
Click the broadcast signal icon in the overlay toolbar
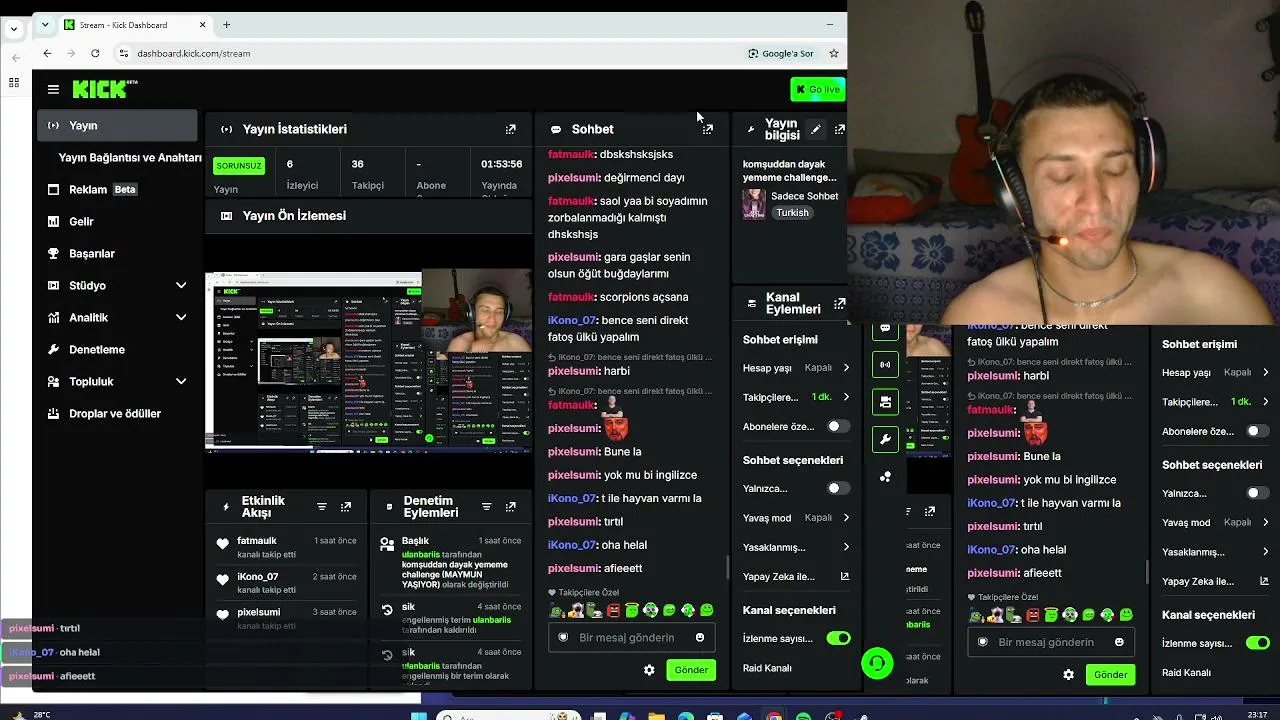[x=885, y=365]
